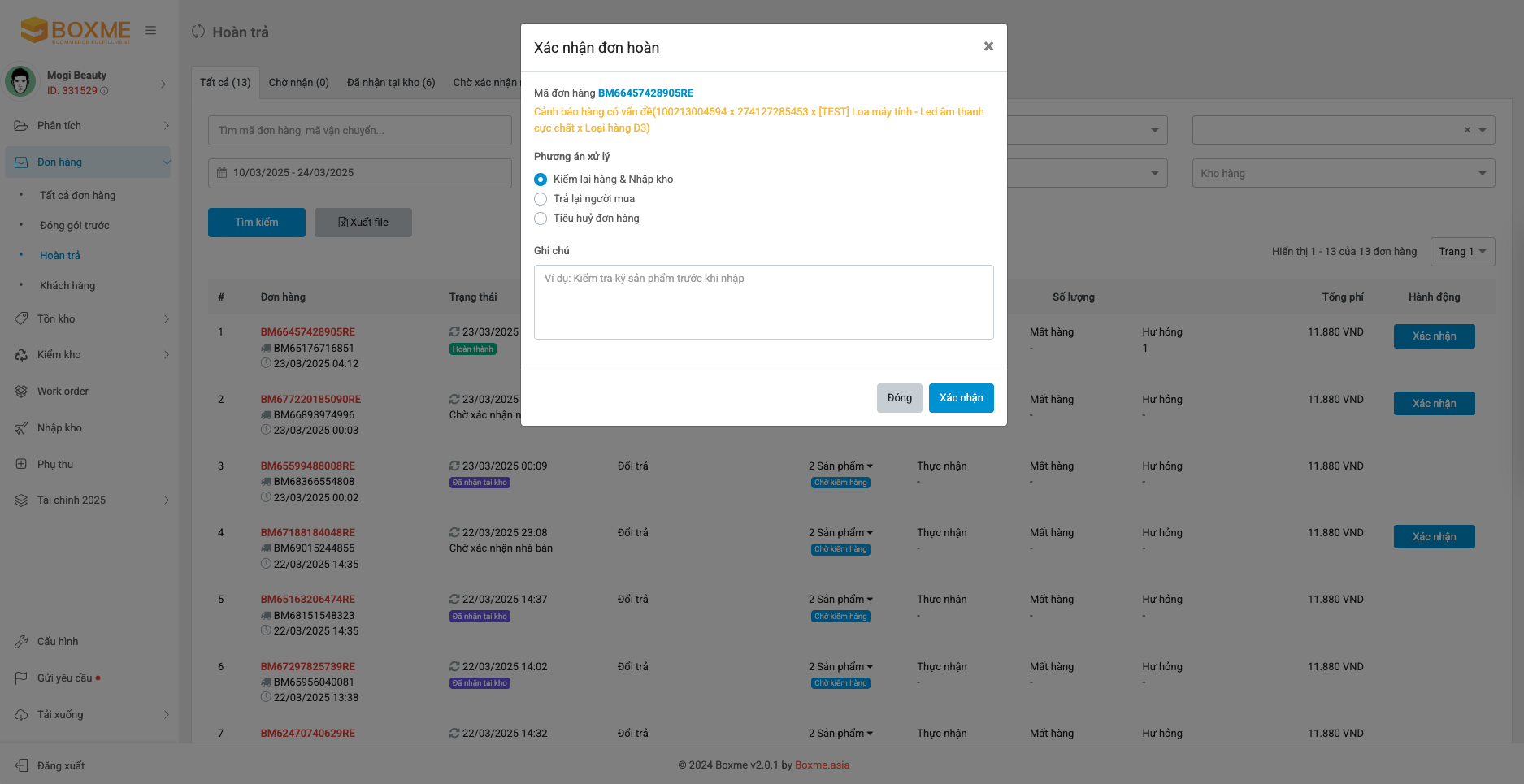This screenshot has height=784, width=1524.
Task: Select the Trả lại người mua radio button
Action: [x=541, y=199]
